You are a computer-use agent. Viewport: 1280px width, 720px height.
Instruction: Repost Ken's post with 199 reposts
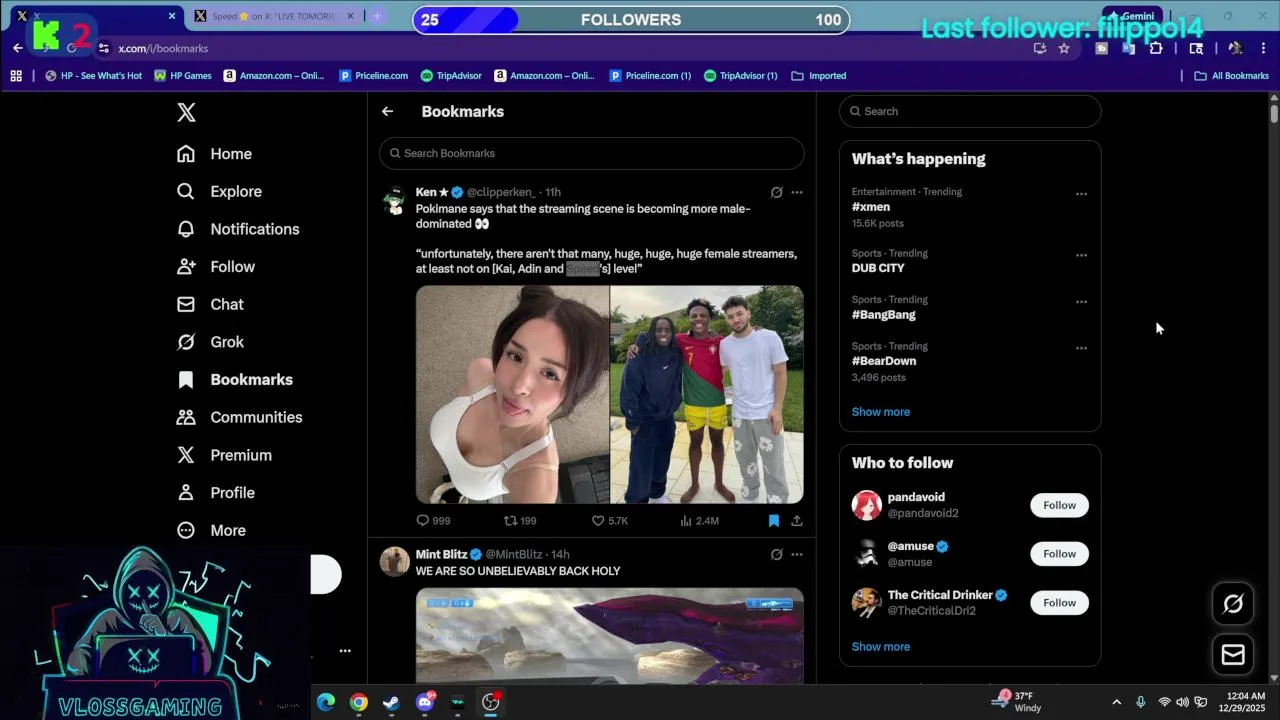coord(520,521)
